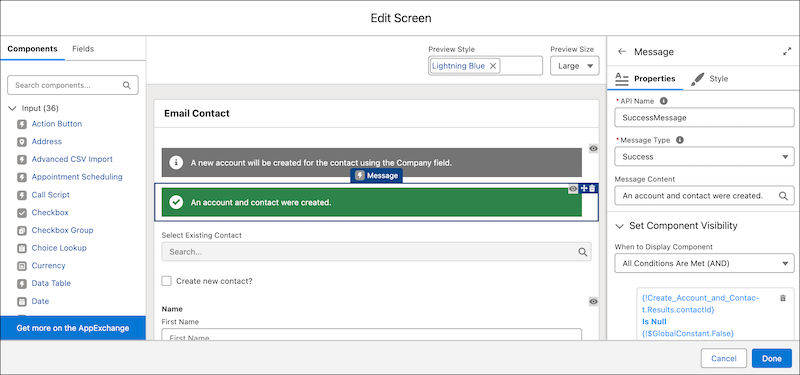
Task: Expand the properties panel with the arrows icon
Action: [786, 52]
